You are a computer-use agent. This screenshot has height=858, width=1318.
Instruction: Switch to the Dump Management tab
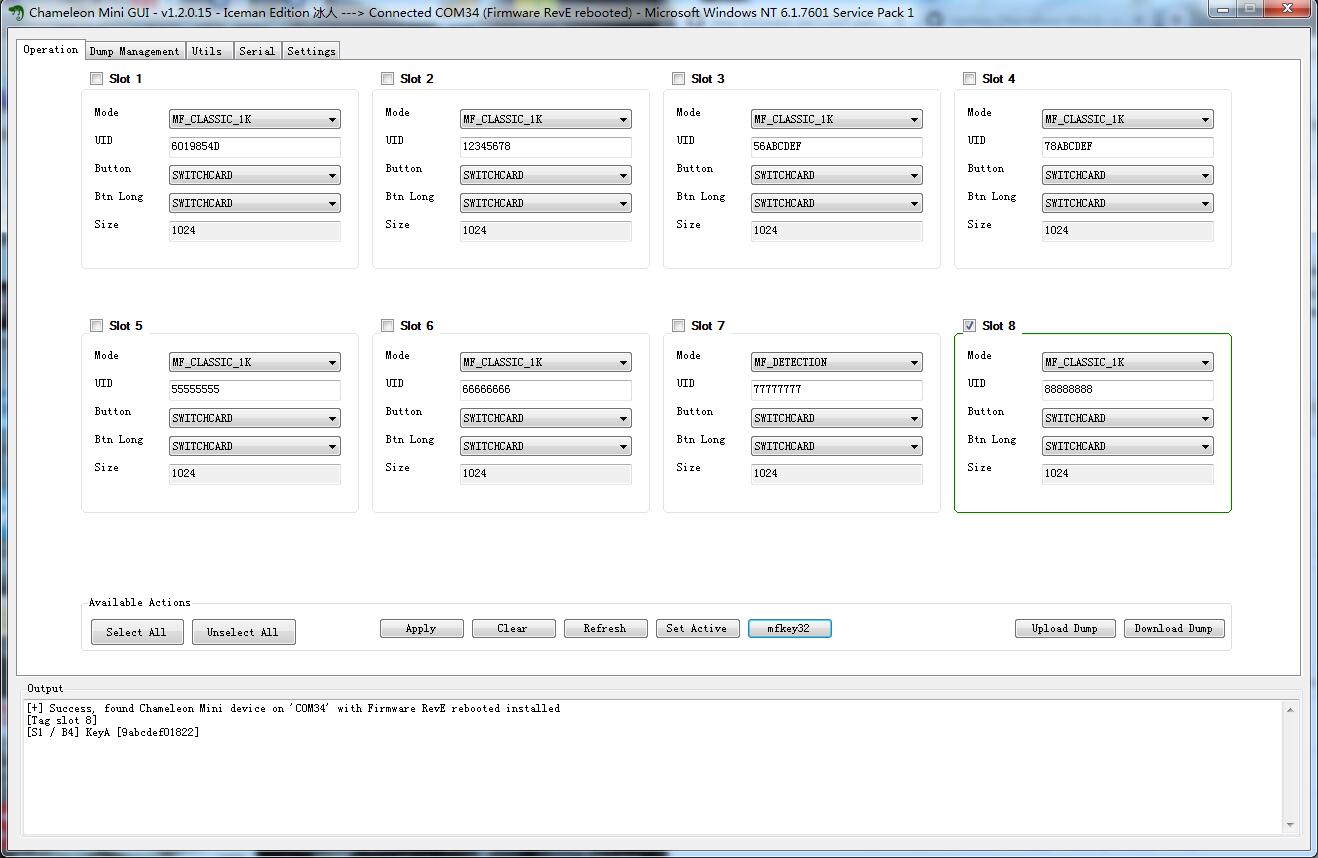[134, 50]
